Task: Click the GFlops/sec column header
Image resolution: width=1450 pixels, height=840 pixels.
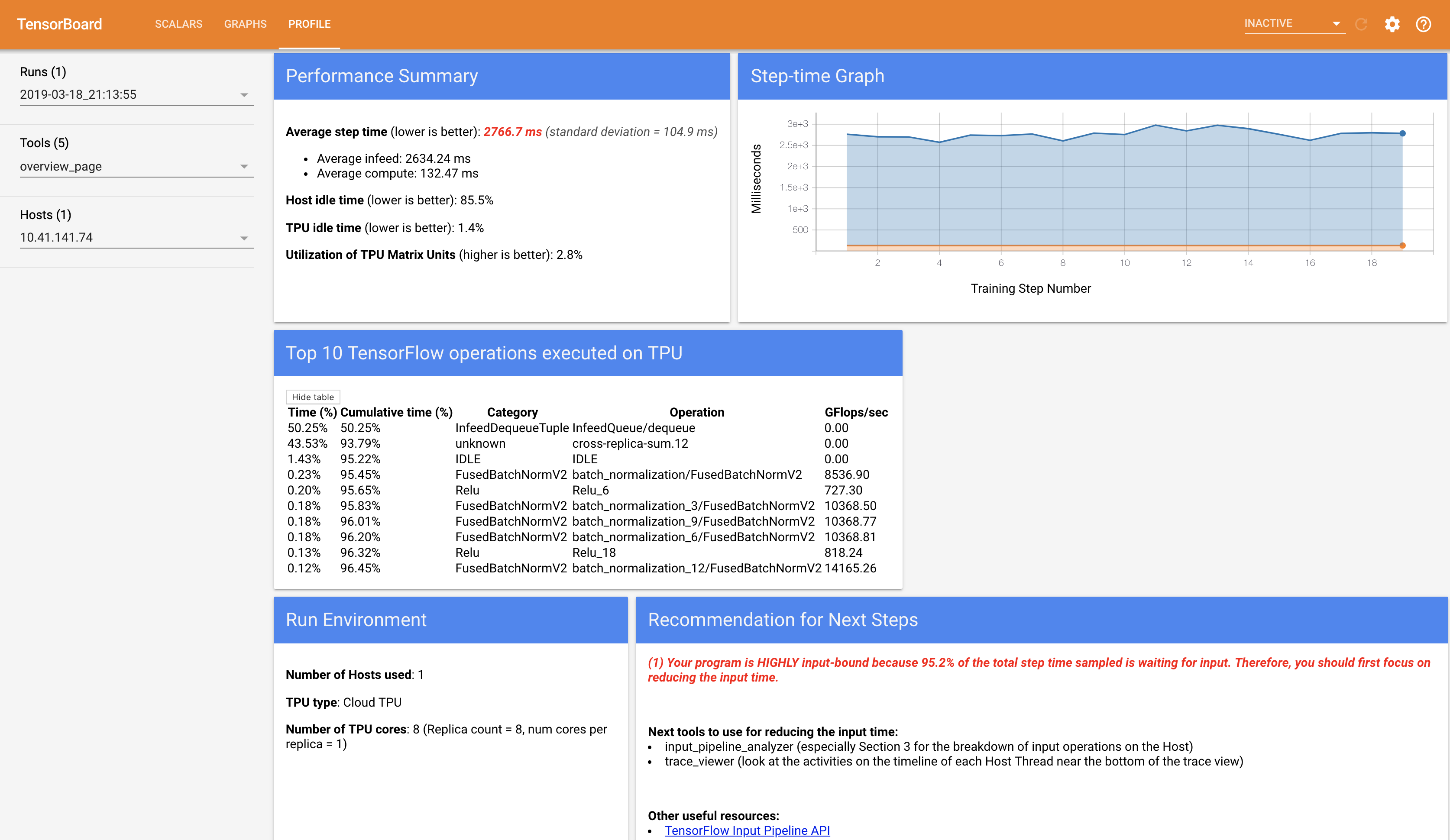Action: (856, 413)
